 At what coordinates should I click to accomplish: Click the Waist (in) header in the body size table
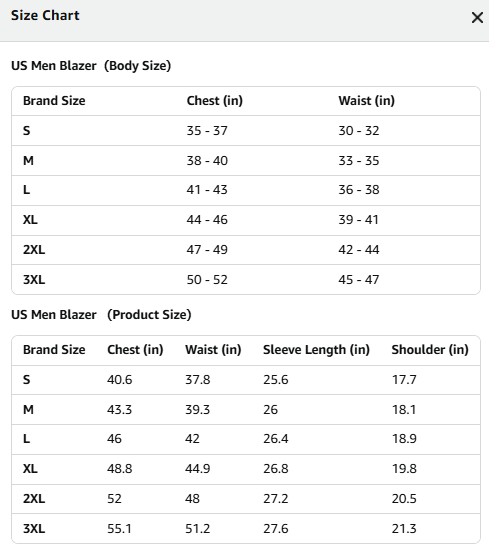pos(366,101)
